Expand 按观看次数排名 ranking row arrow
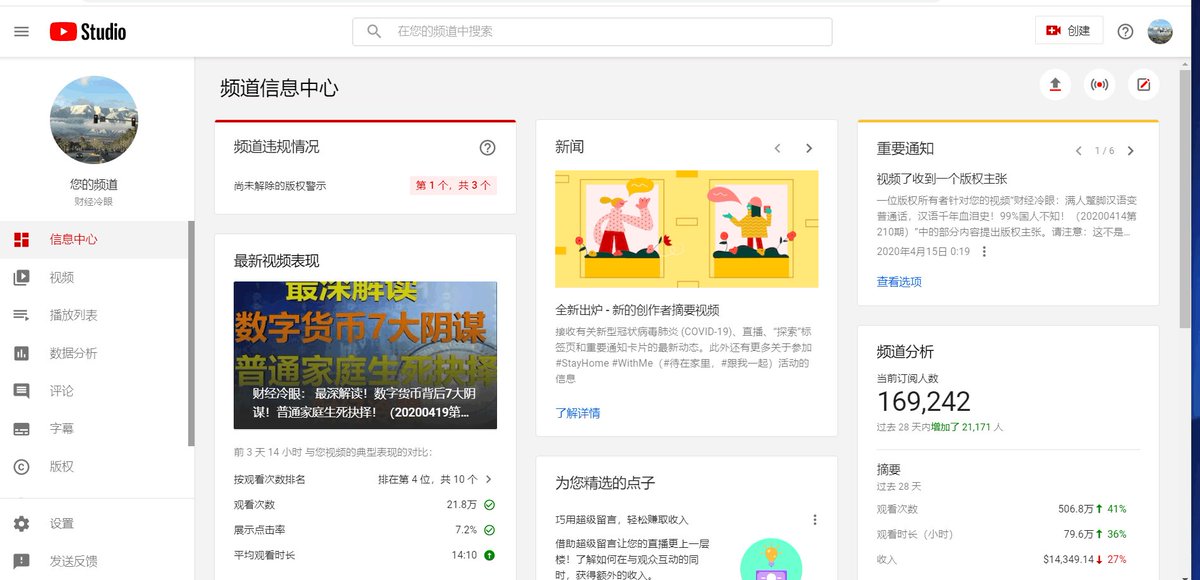Screen dimensions: 1200x580 click(489, 479)
